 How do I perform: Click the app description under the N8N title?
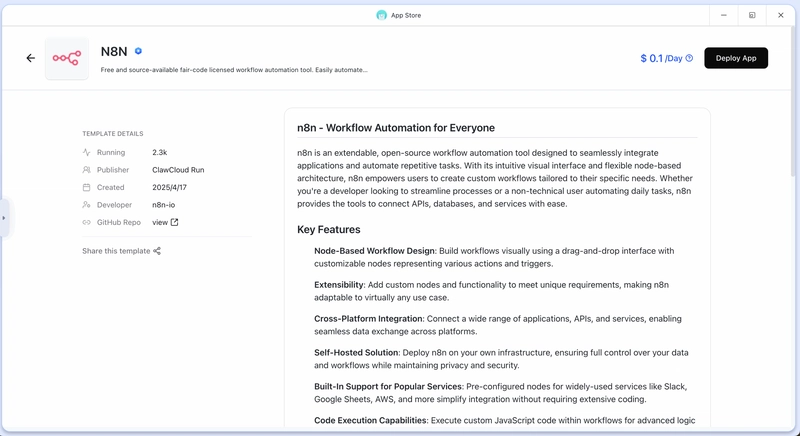coord(234,70)
